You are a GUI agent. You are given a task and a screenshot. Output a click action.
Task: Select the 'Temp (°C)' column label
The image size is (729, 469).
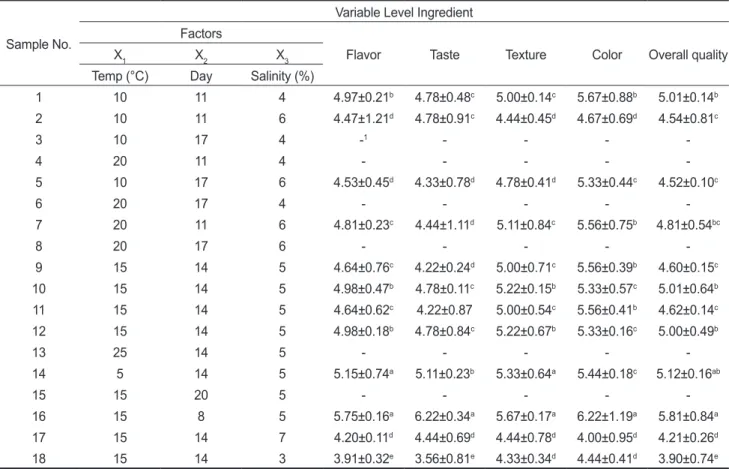[120, 76]
